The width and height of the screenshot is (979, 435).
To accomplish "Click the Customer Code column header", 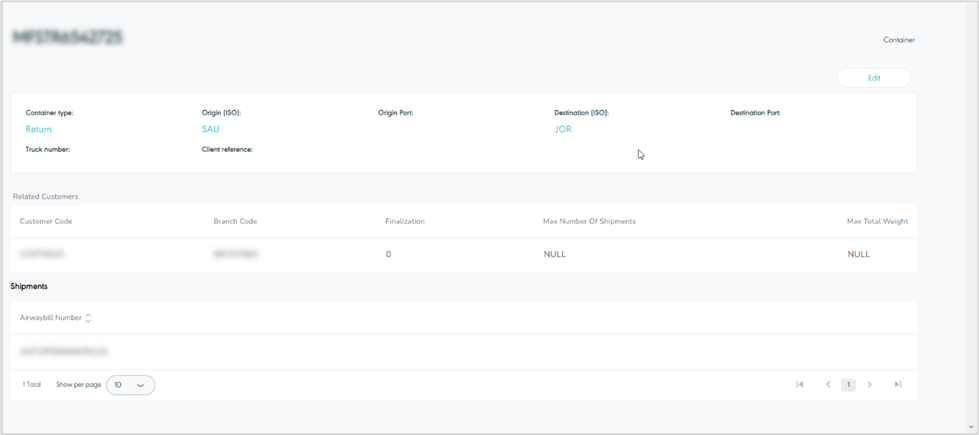I will click(46, 221).
